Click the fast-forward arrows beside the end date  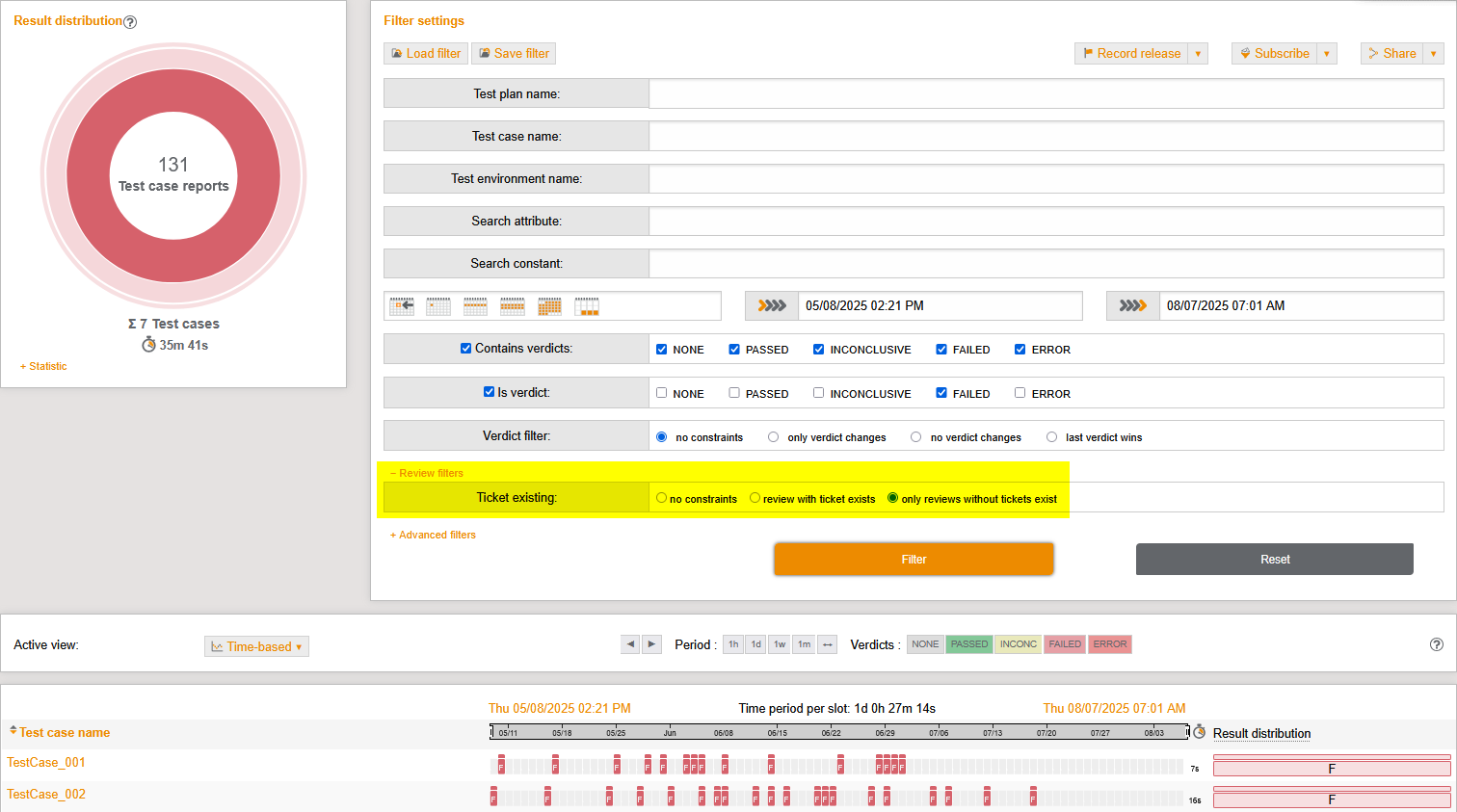point(1132,305)
